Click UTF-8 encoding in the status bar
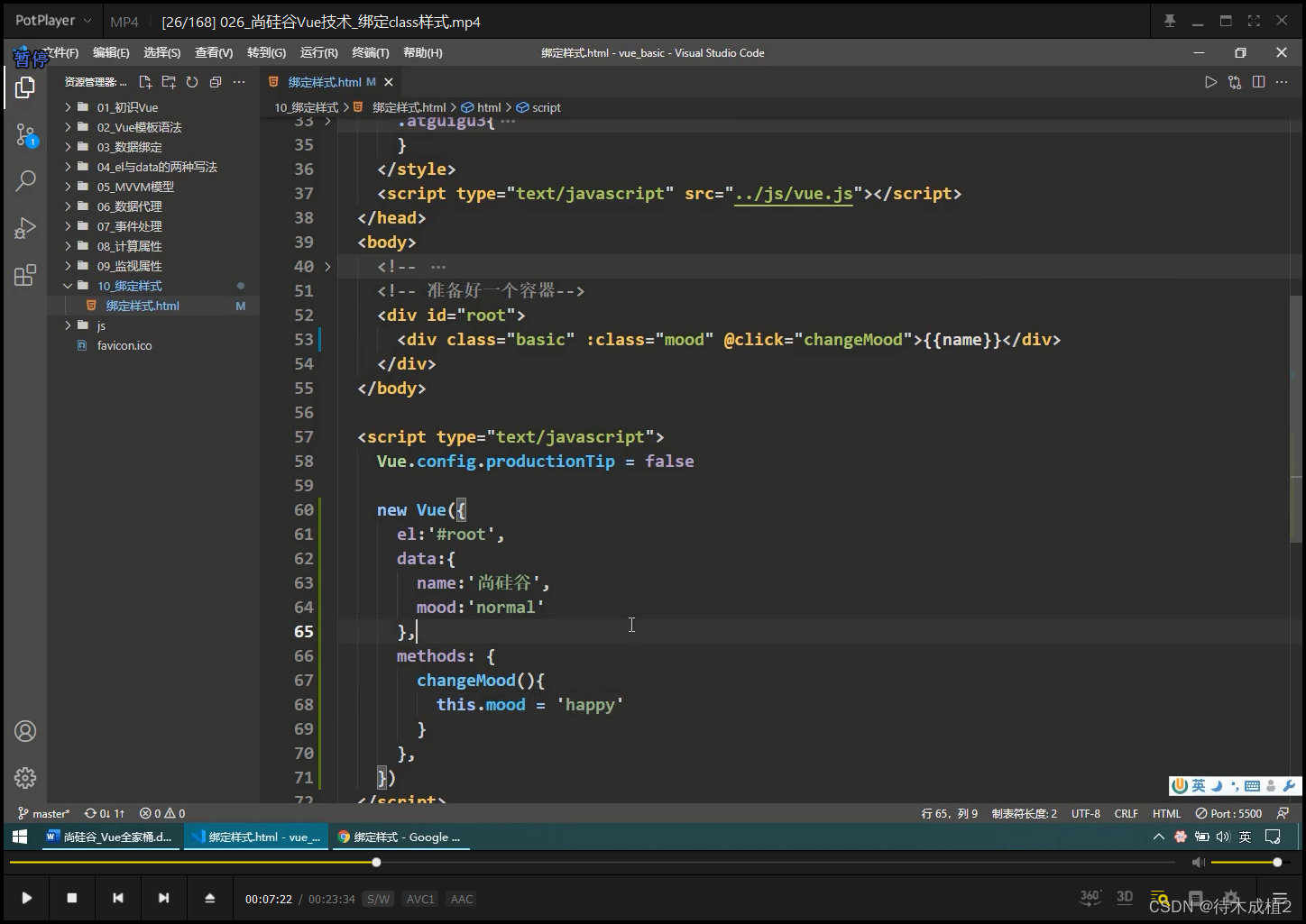The width and height of the screenshot is (1306, 924). (1086, 813)
